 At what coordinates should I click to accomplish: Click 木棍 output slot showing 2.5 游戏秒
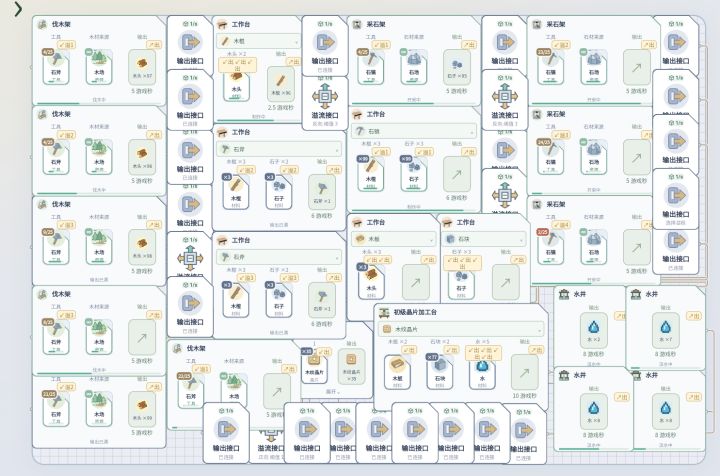point(281,84)
